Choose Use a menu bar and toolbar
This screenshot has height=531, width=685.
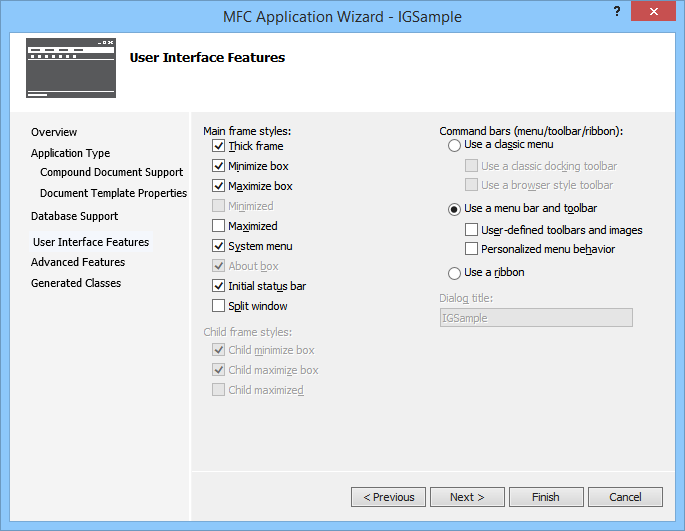coord(455,209)
